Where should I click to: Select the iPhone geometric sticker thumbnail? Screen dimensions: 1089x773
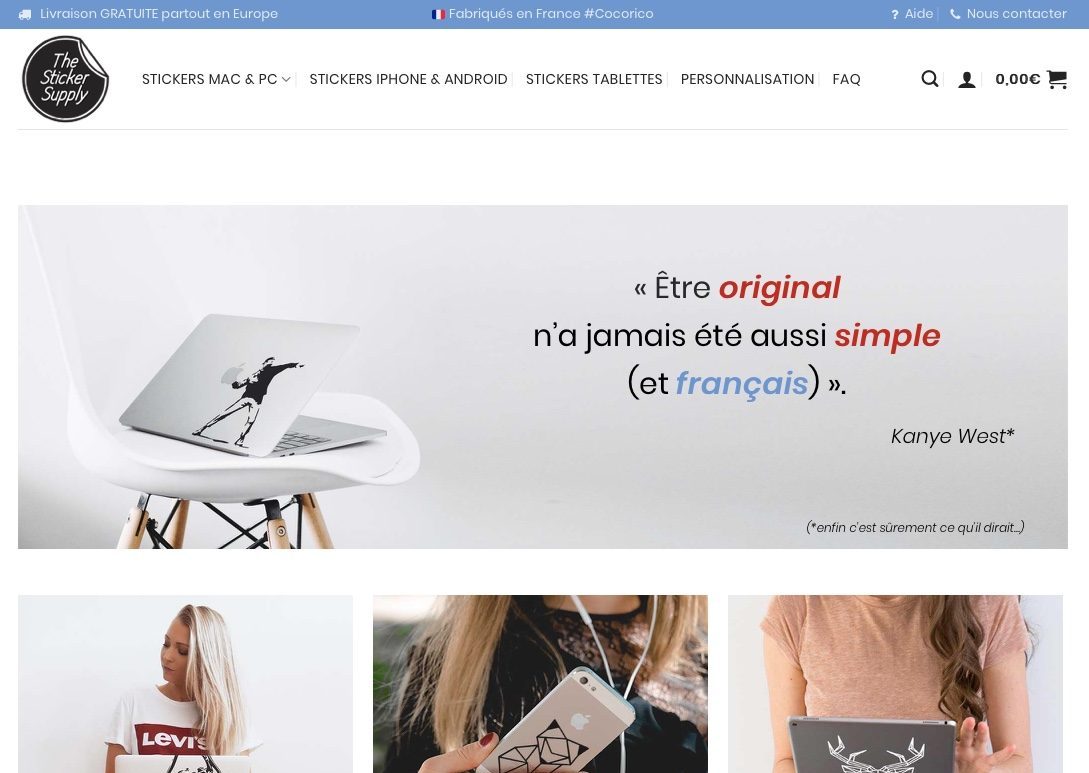pos(540,684)
